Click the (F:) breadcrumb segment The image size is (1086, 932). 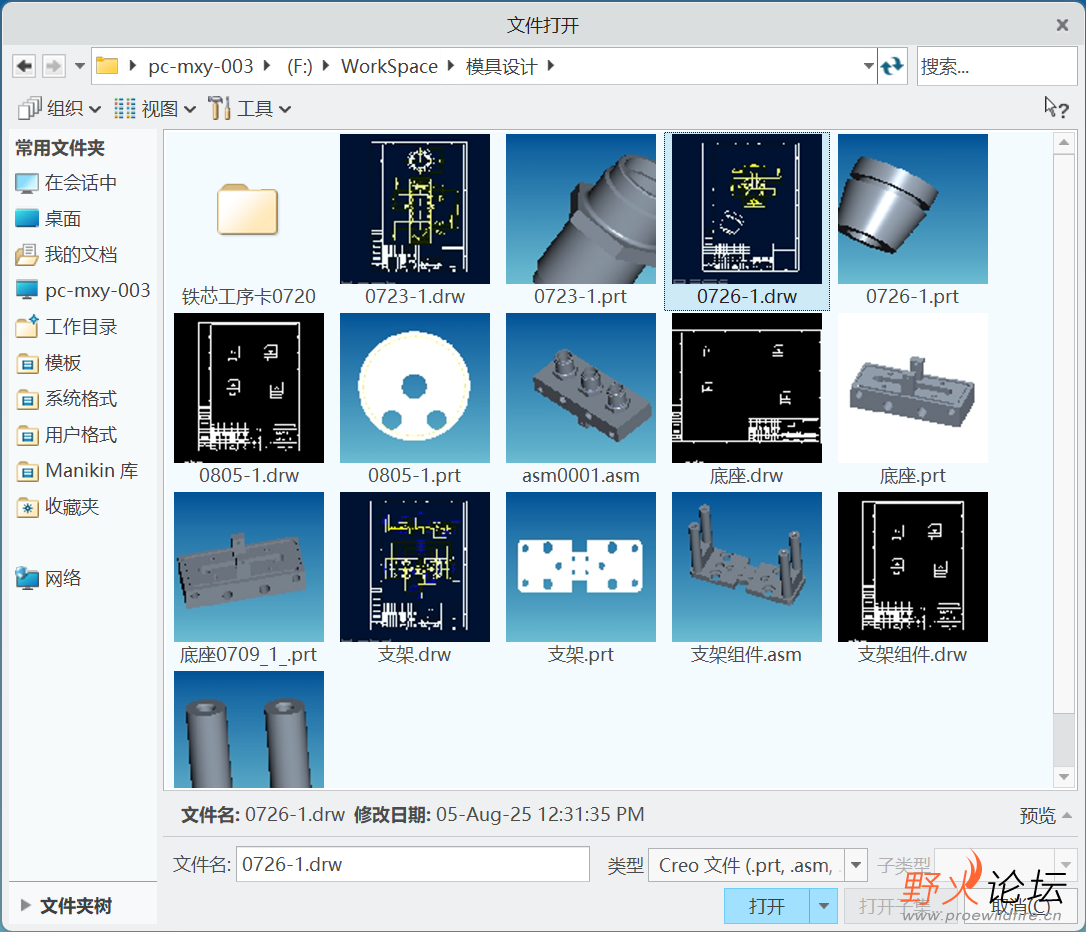(300, 66)
